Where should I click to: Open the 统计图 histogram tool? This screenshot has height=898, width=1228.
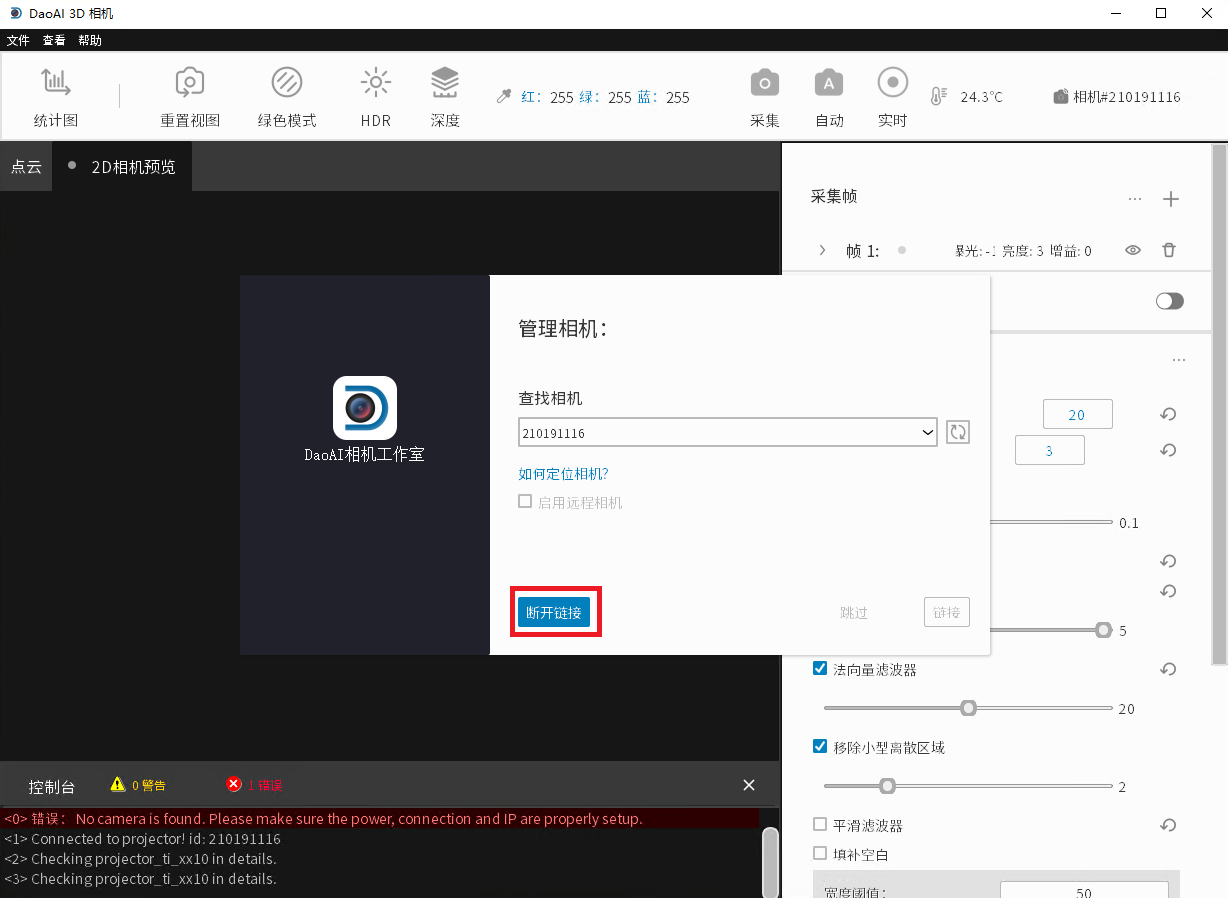pos(55,97)
